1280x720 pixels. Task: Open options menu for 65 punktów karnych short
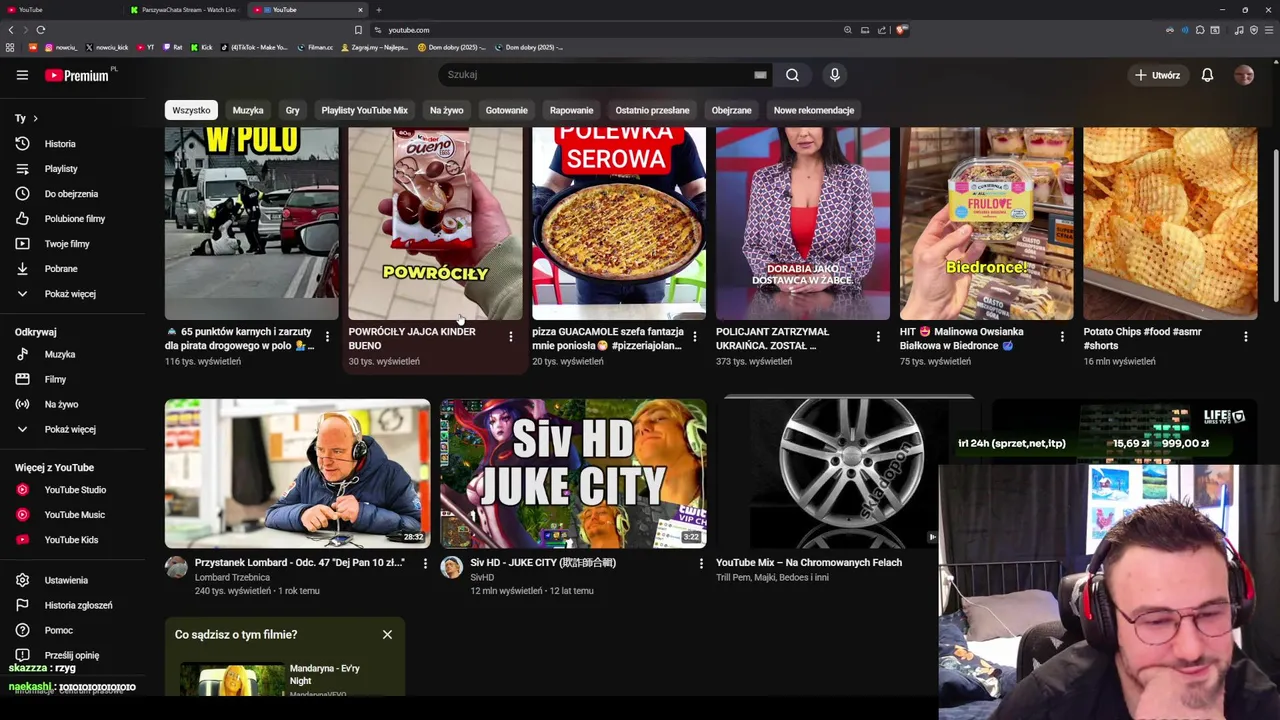(327, 337)
